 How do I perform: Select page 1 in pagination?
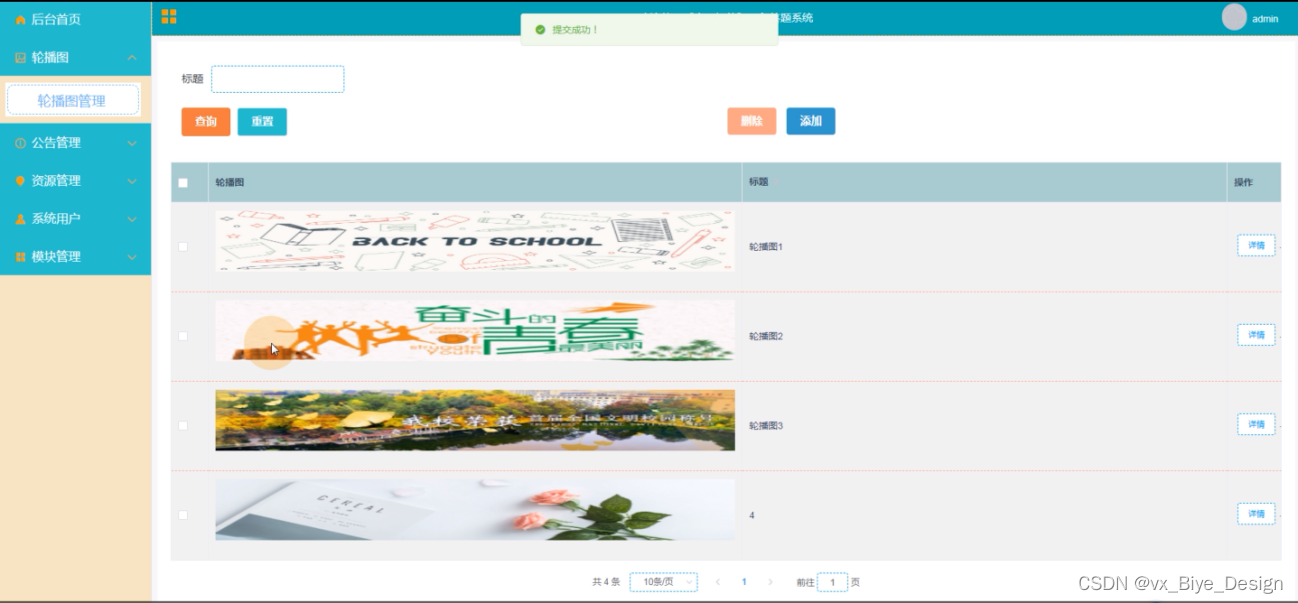(x=744, y=582)
